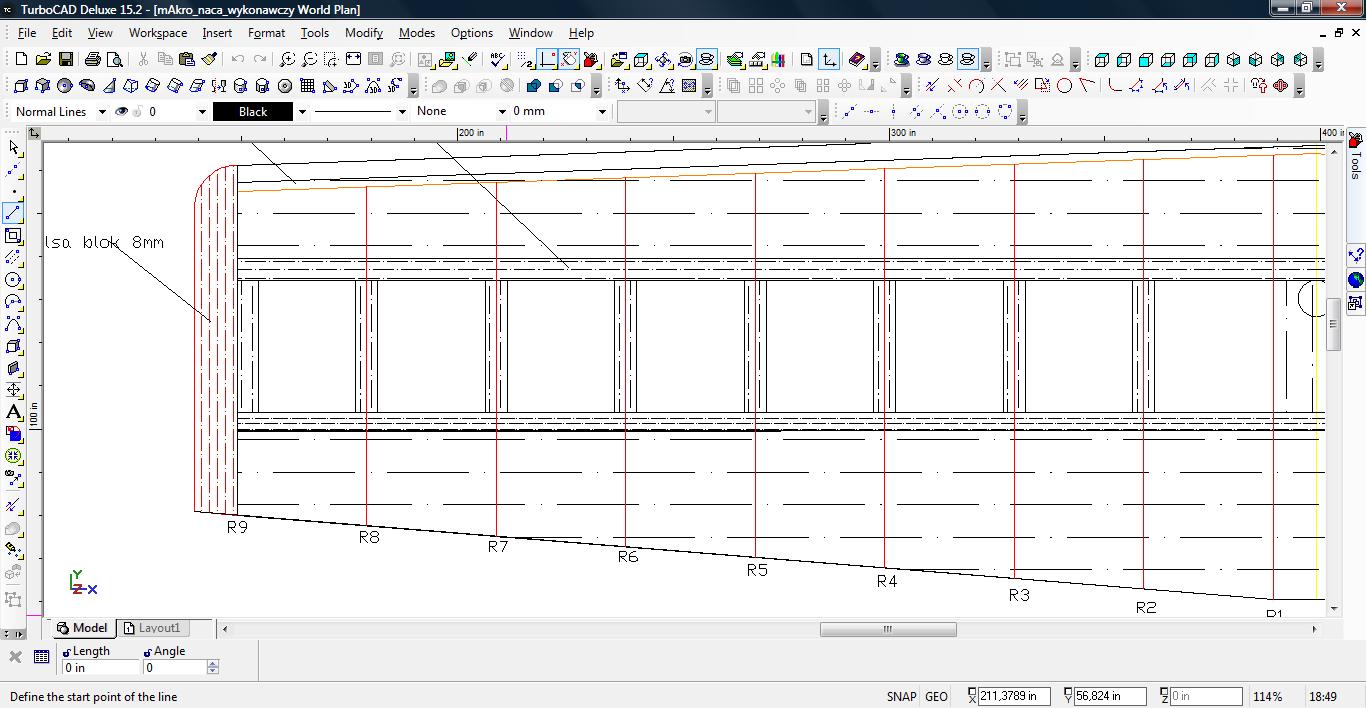The image size is (1367, 708).
Task: Expand the Normal Lines style dropdown
Action: 102,112
